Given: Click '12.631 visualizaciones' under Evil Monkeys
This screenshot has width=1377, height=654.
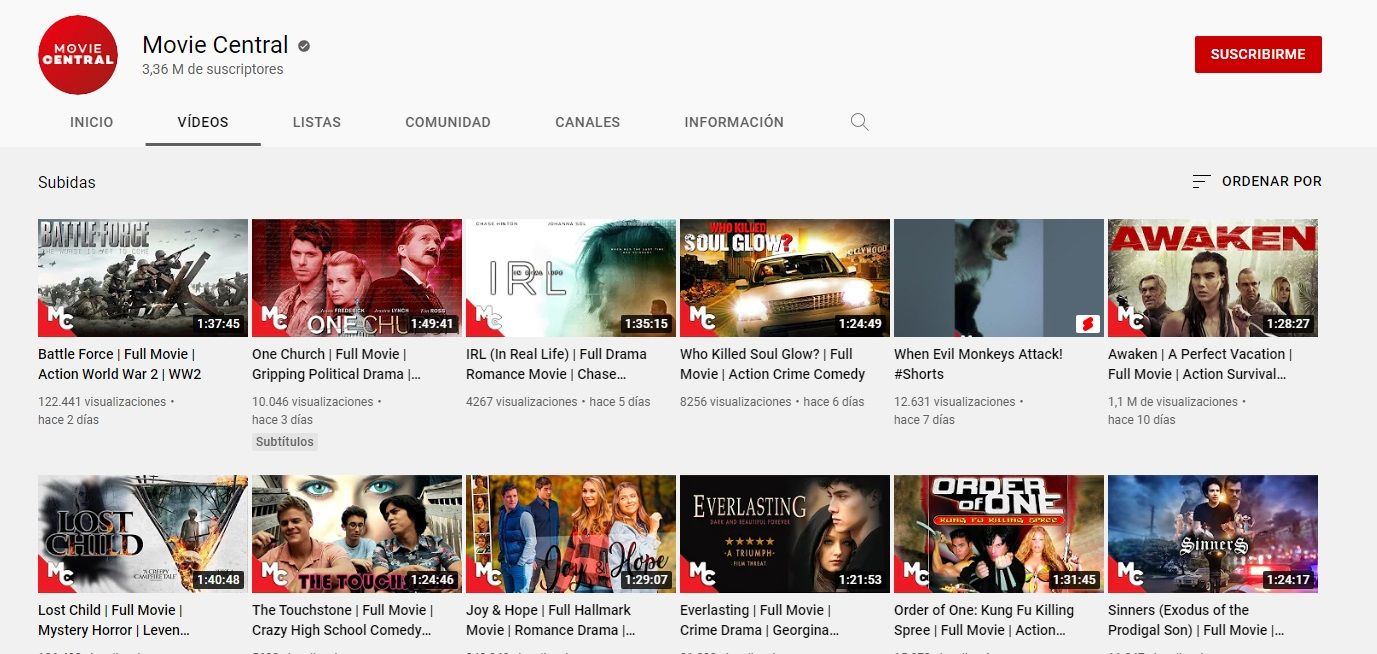Looking at the screenshot, I should pos(955,402).
